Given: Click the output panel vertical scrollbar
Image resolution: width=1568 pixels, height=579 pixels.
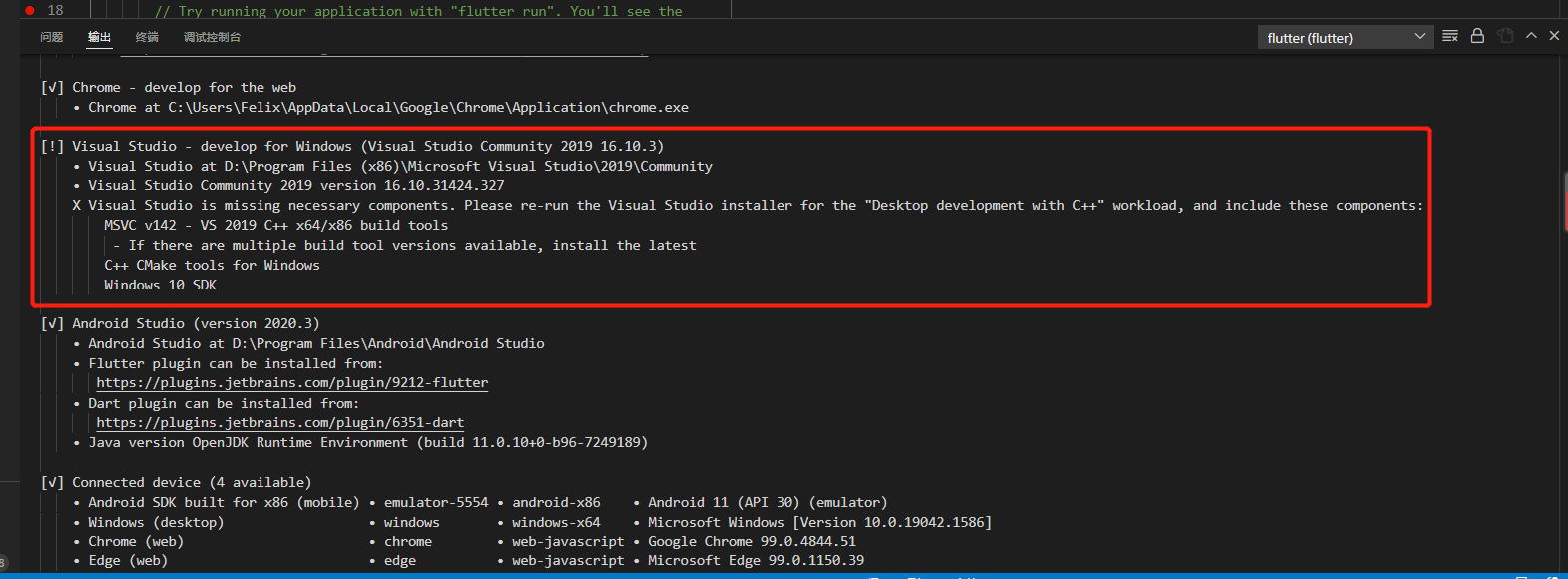Looking at the screenshot, I should (1562, 200).
